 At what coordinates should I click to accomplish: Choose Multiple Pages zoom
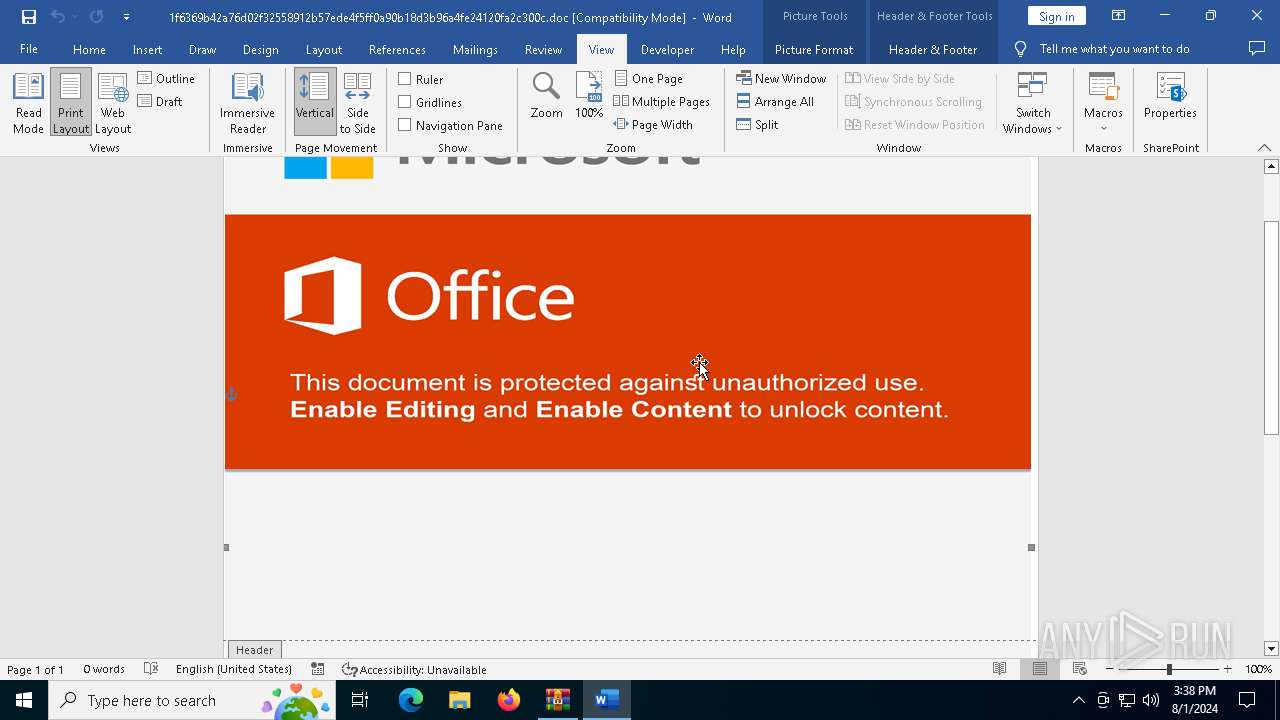661,101
